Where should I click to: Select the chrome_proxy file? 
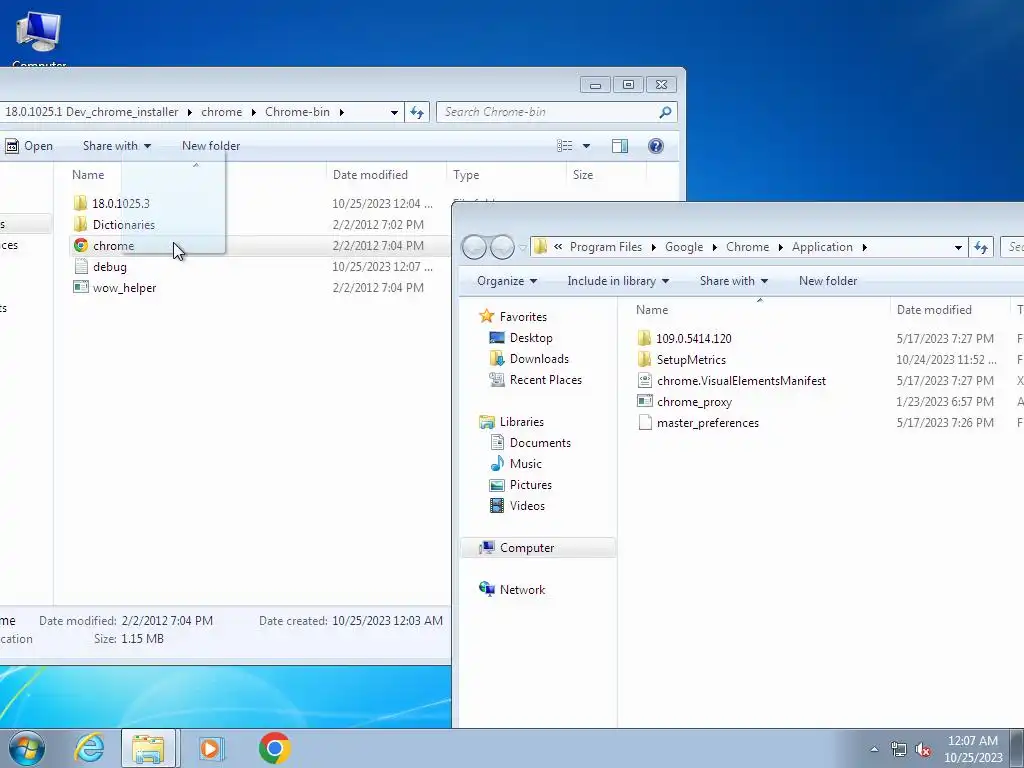tap(694, 402)
